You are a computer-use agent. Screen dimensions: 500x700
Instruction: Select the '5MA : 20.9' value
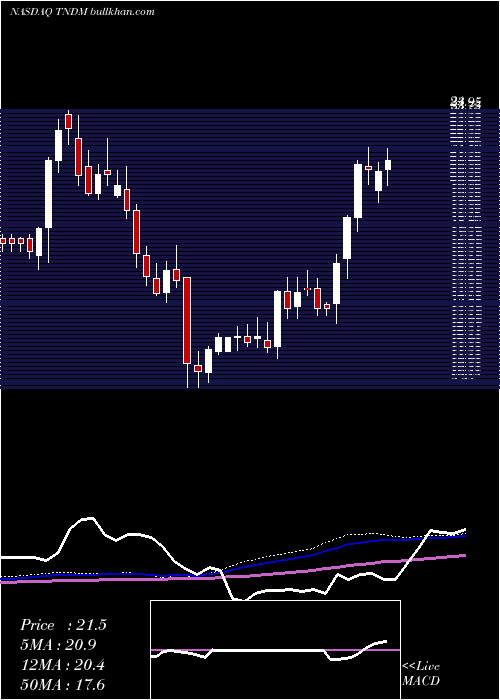58,645
